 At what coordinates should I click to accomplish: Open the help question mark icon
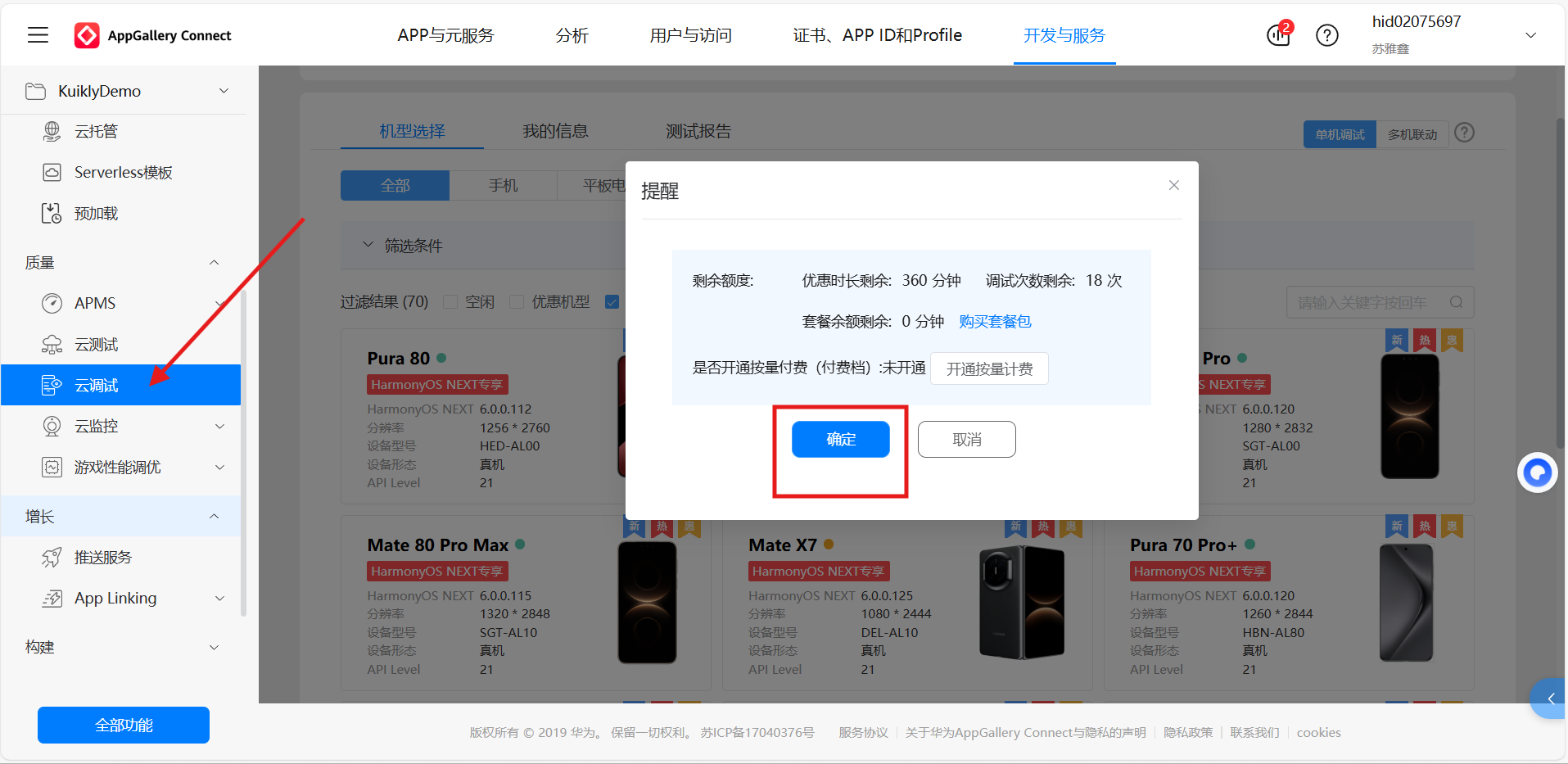[x=1326, y=34]
